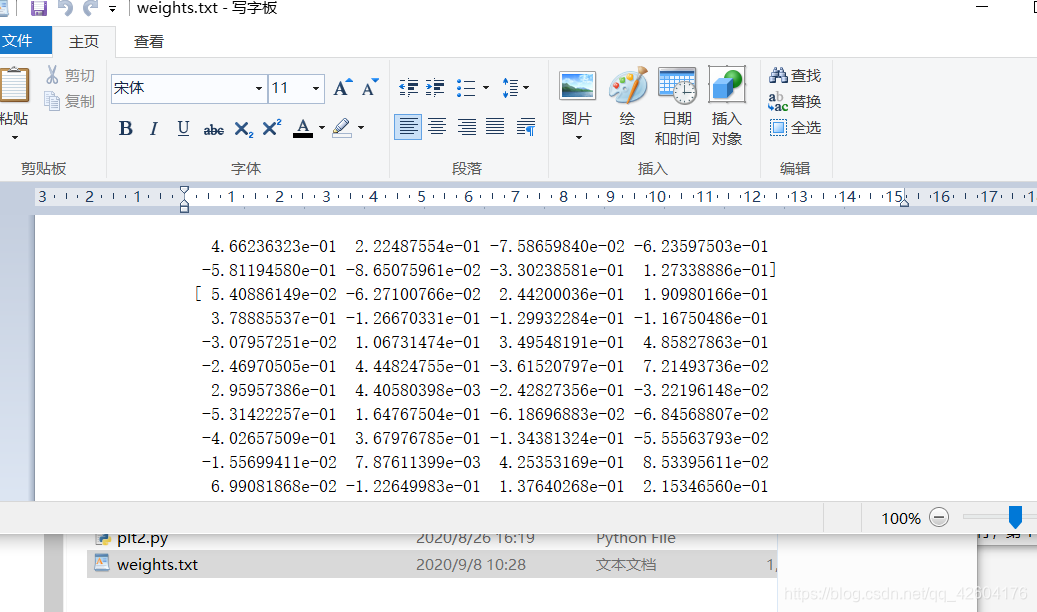Toggle strikethrough formatting
This screenshot has height=612, width=1037.
click(x=213, y=129)
